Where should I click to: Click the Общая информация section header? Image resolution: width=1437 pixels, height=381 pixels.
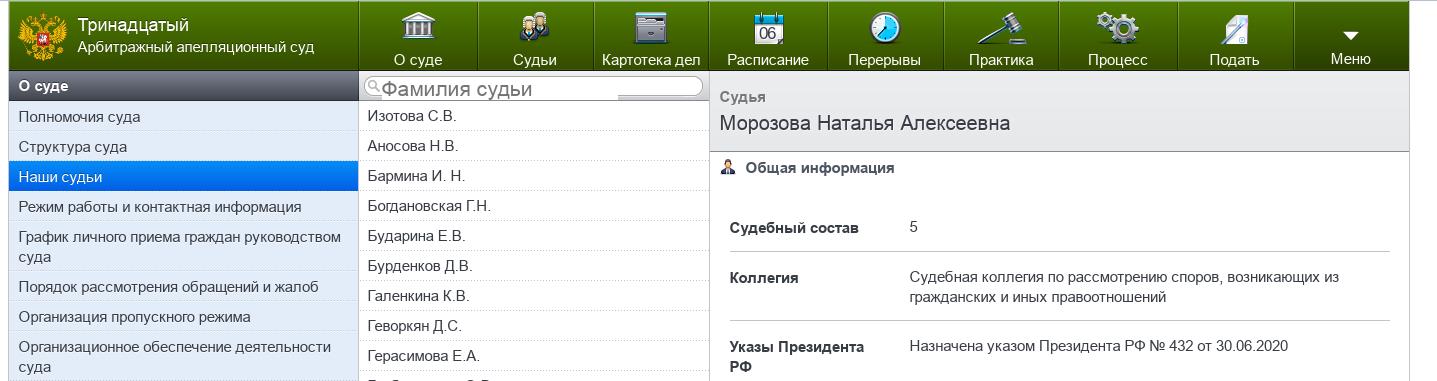tap(819, 168)
